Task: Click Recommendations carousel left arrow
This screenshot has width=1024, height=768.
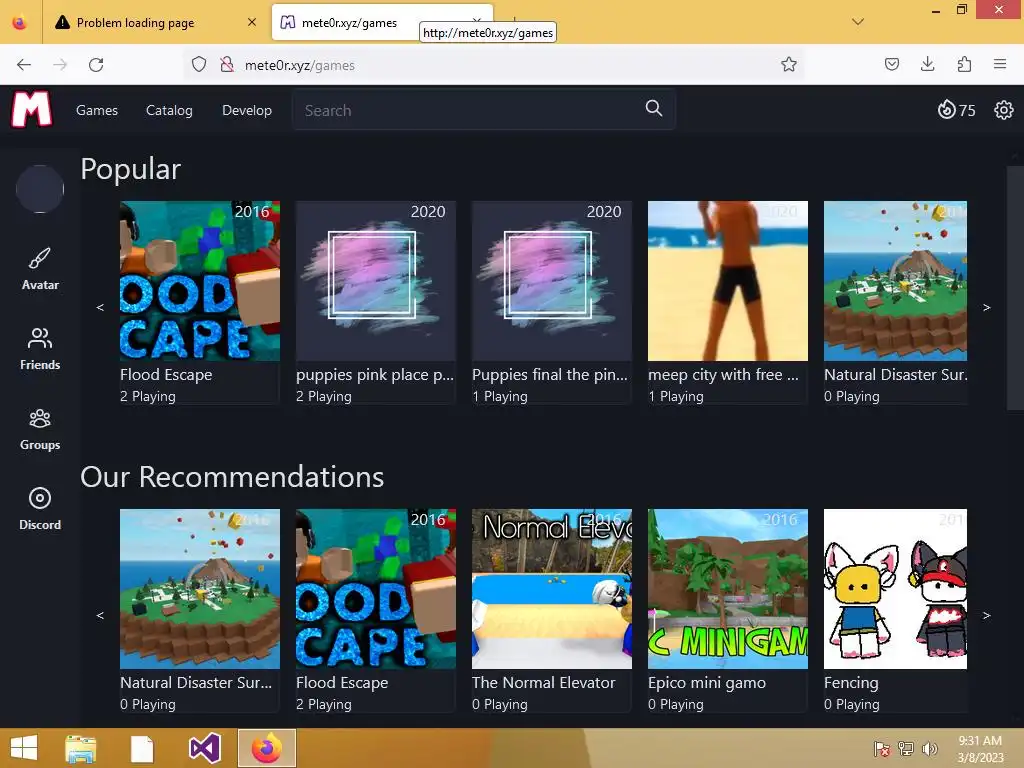Action: pos(100,615)
